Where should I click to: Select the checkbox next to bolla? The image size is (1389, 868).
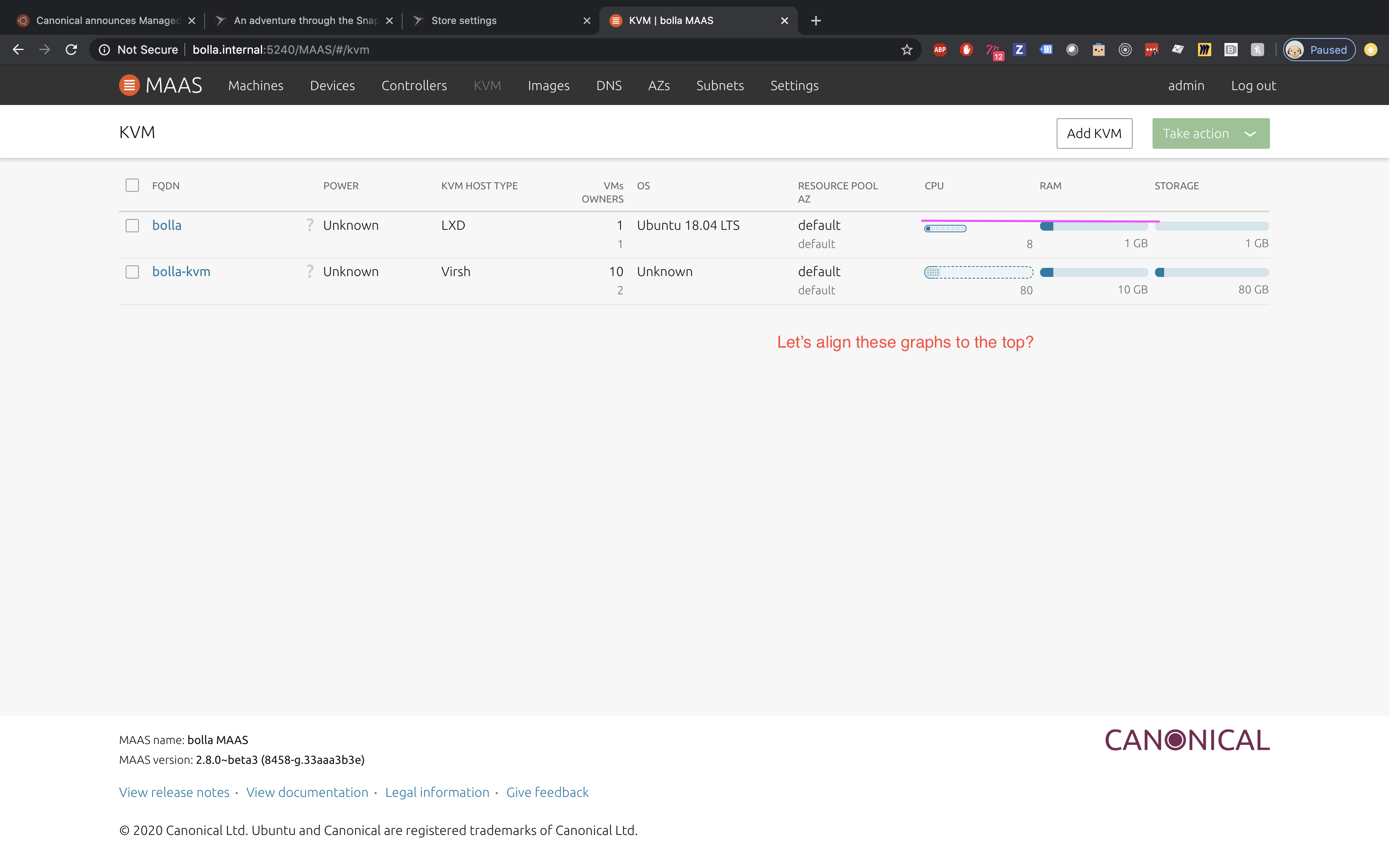(132, 225)
